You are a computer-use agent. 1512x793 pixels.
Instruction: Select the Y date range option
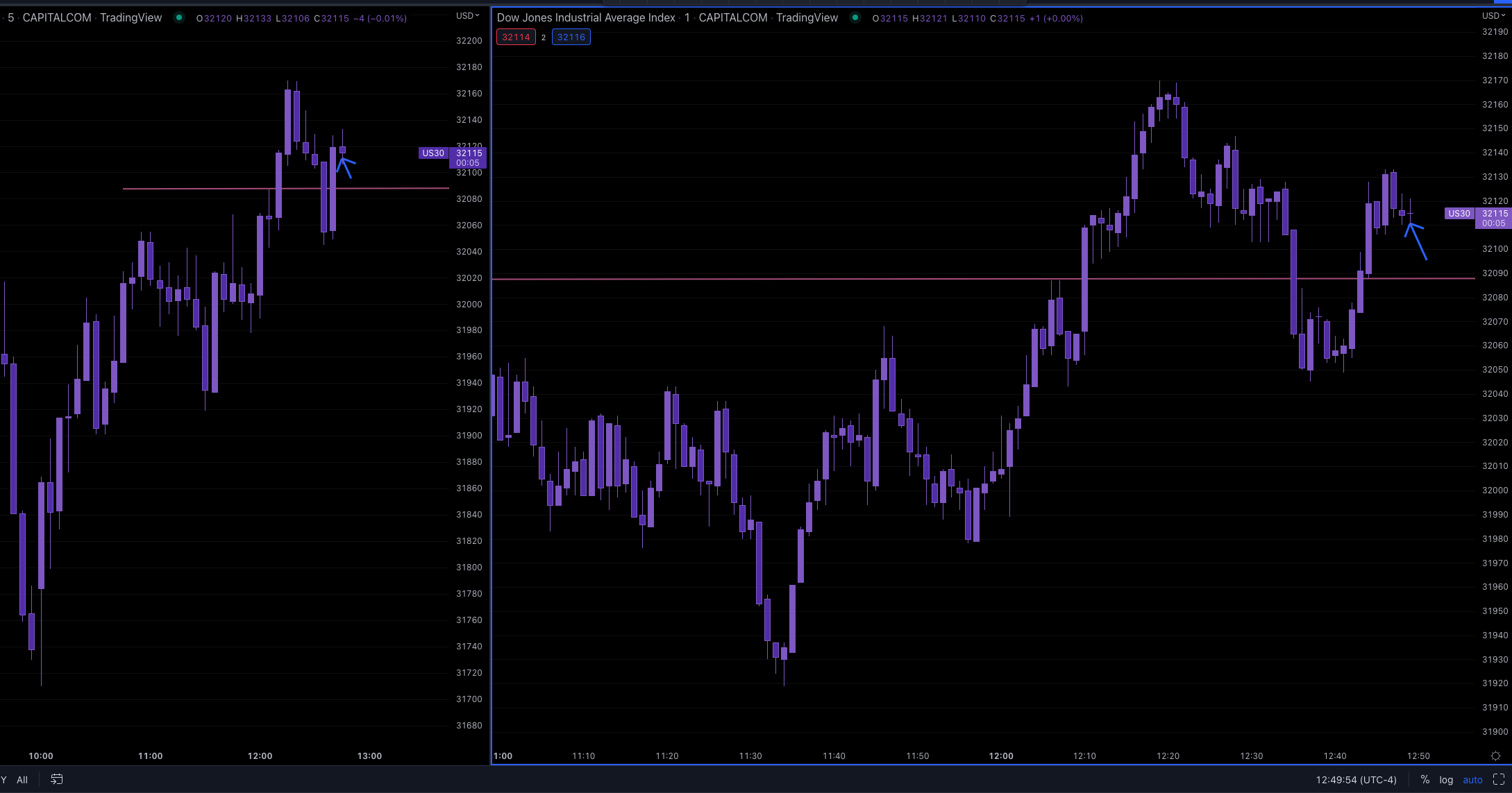5,779
